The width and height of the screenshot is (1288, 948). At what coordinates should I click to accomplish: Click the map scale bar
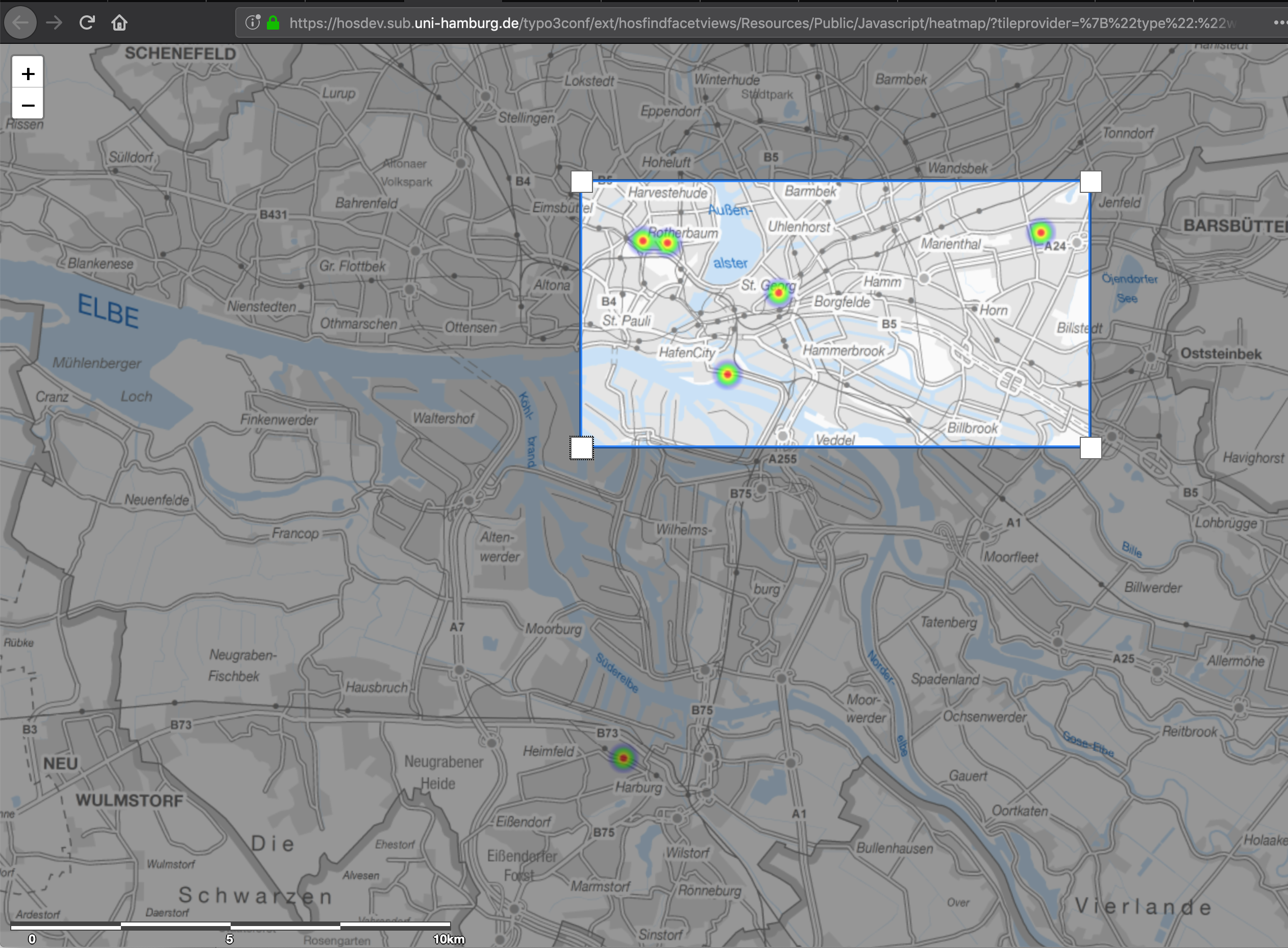pos(230,925)
